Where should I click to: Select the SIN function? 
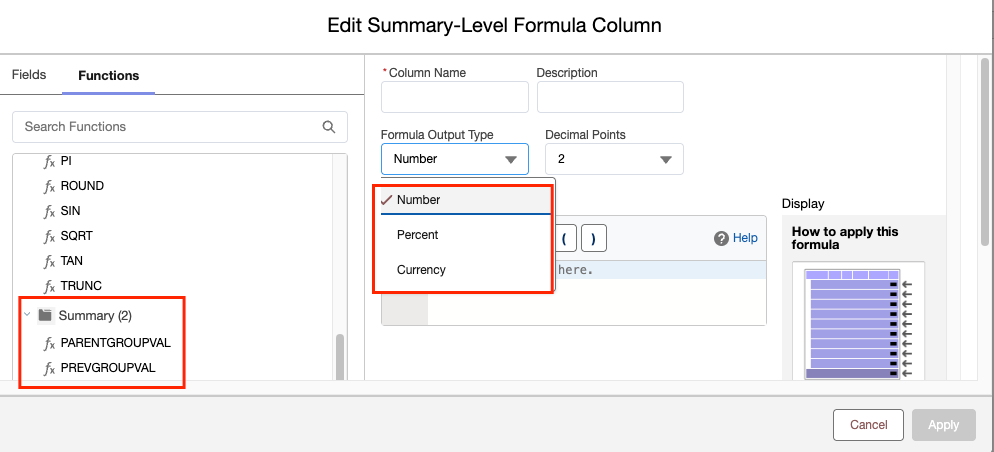click(70, 211)
